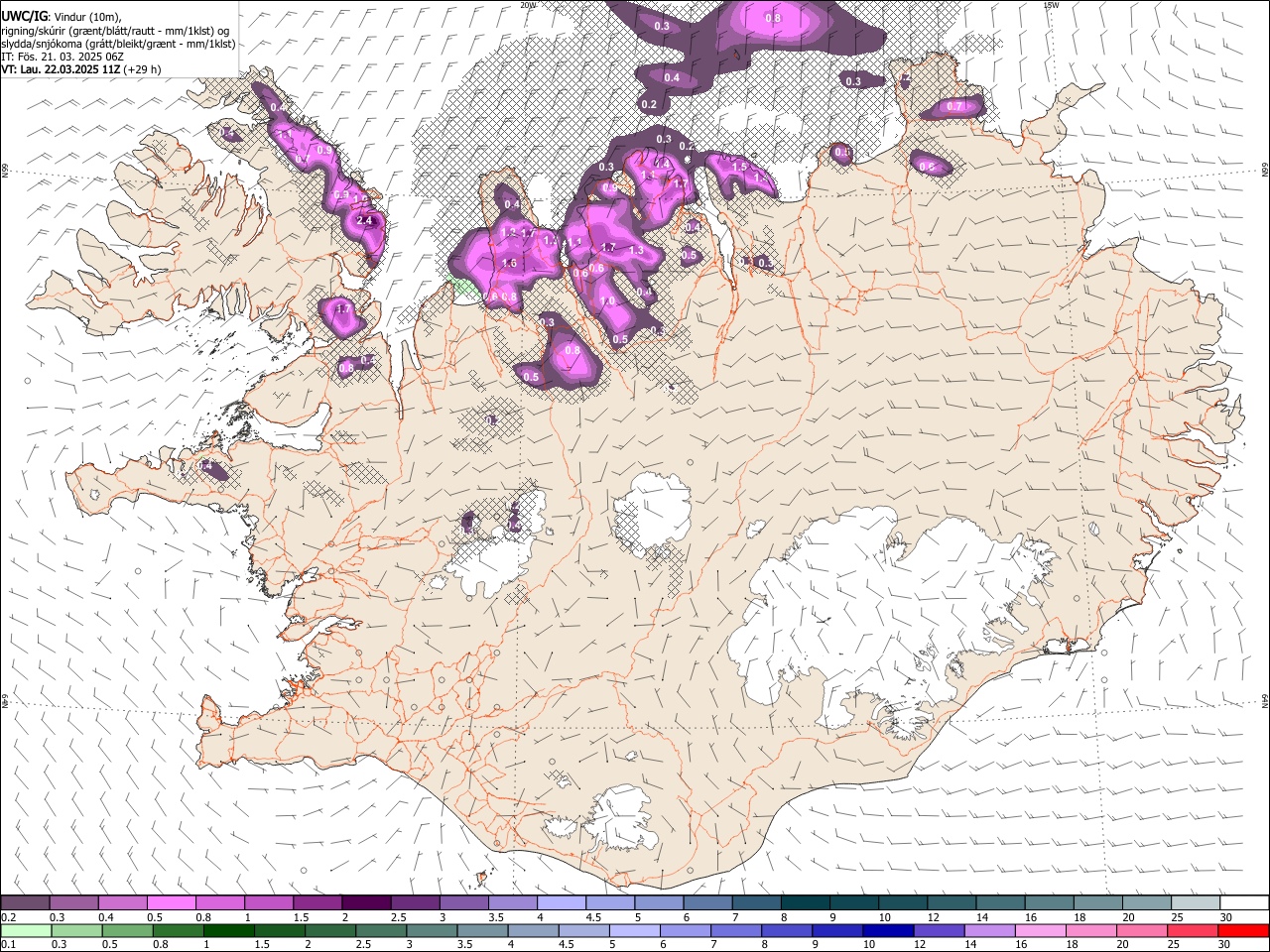The height and width of the screenshot is (952, 1270).
Task: Select the 'VT: Lau. 22.03.2025 11Z (+29 h)' line
Action: coord(81,69)
